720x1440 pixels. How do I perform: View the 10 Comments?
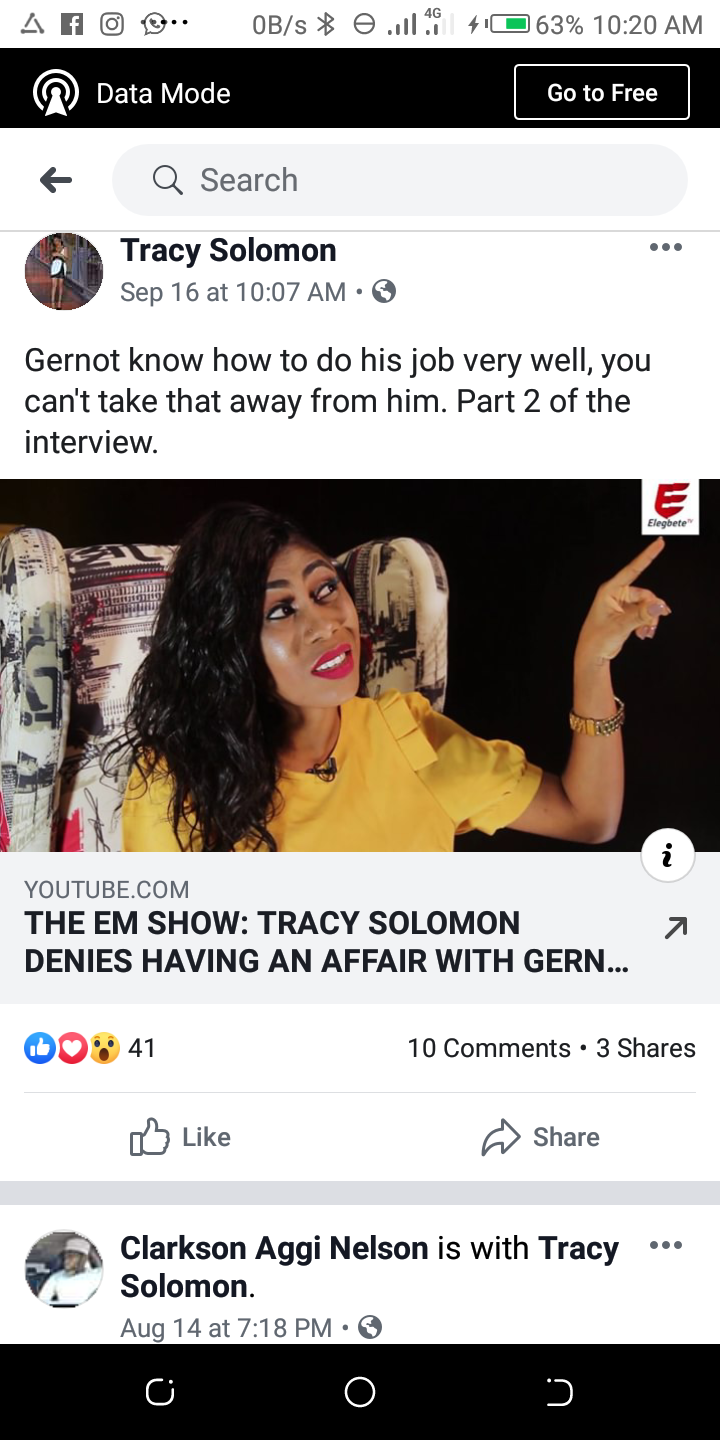click(x=489, y=1048)
